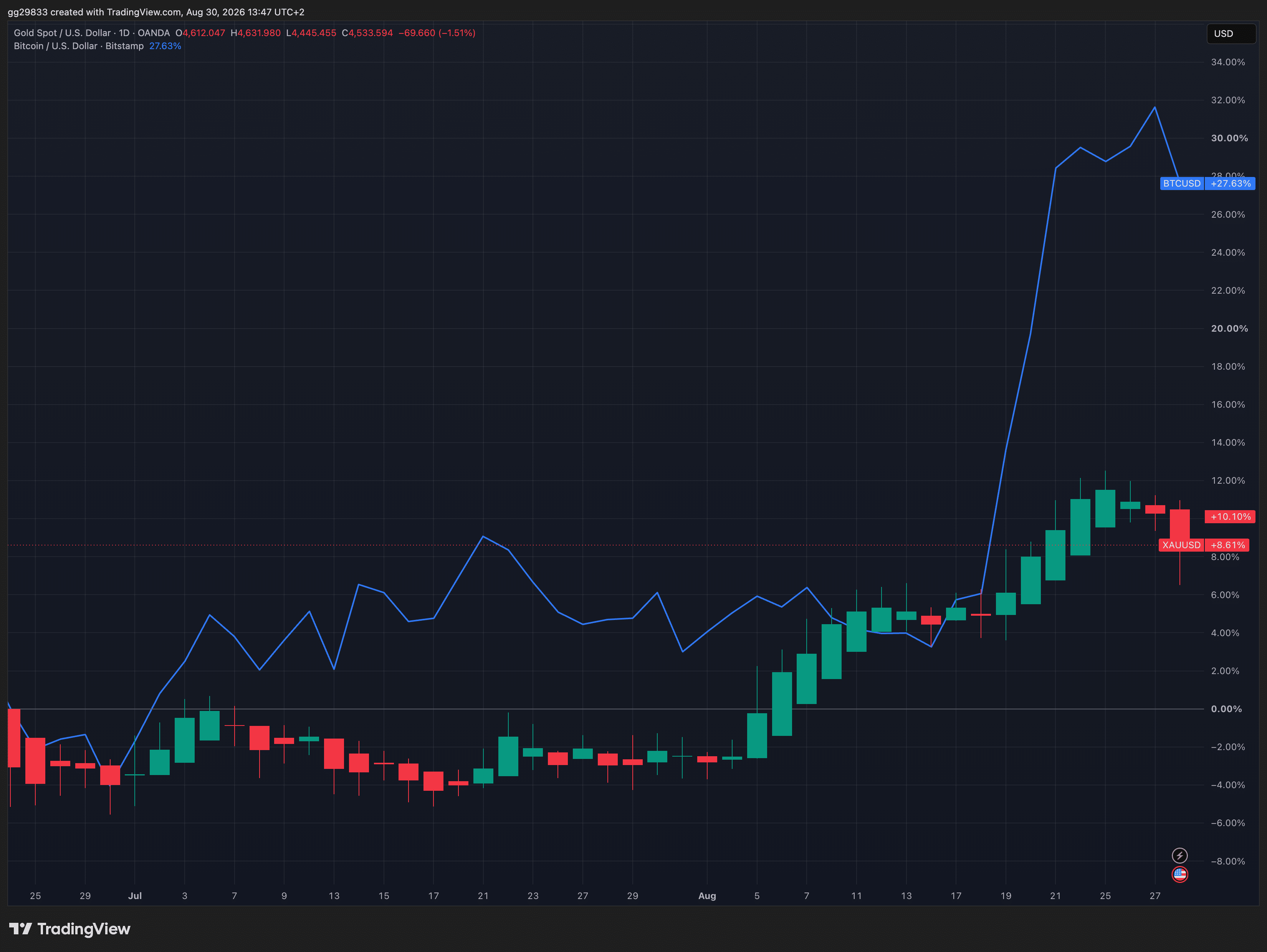Click the header text 'gg29833 created with TradingView.com'
The width and height of the screenshot is (1267, 952).
click(x=94, y=12)
